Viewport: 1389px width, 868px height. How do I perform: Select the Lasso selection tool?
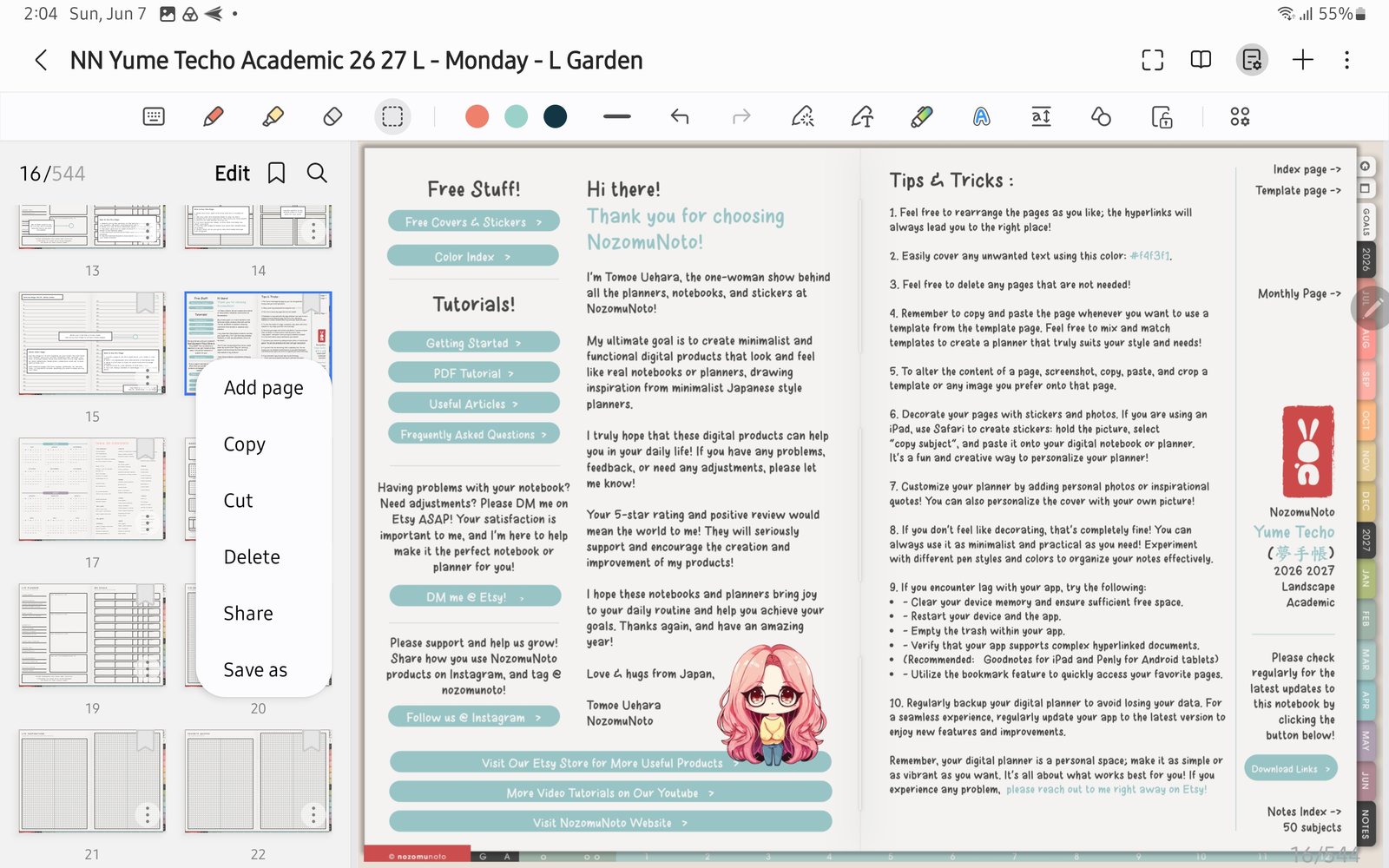tap(392, 116)
